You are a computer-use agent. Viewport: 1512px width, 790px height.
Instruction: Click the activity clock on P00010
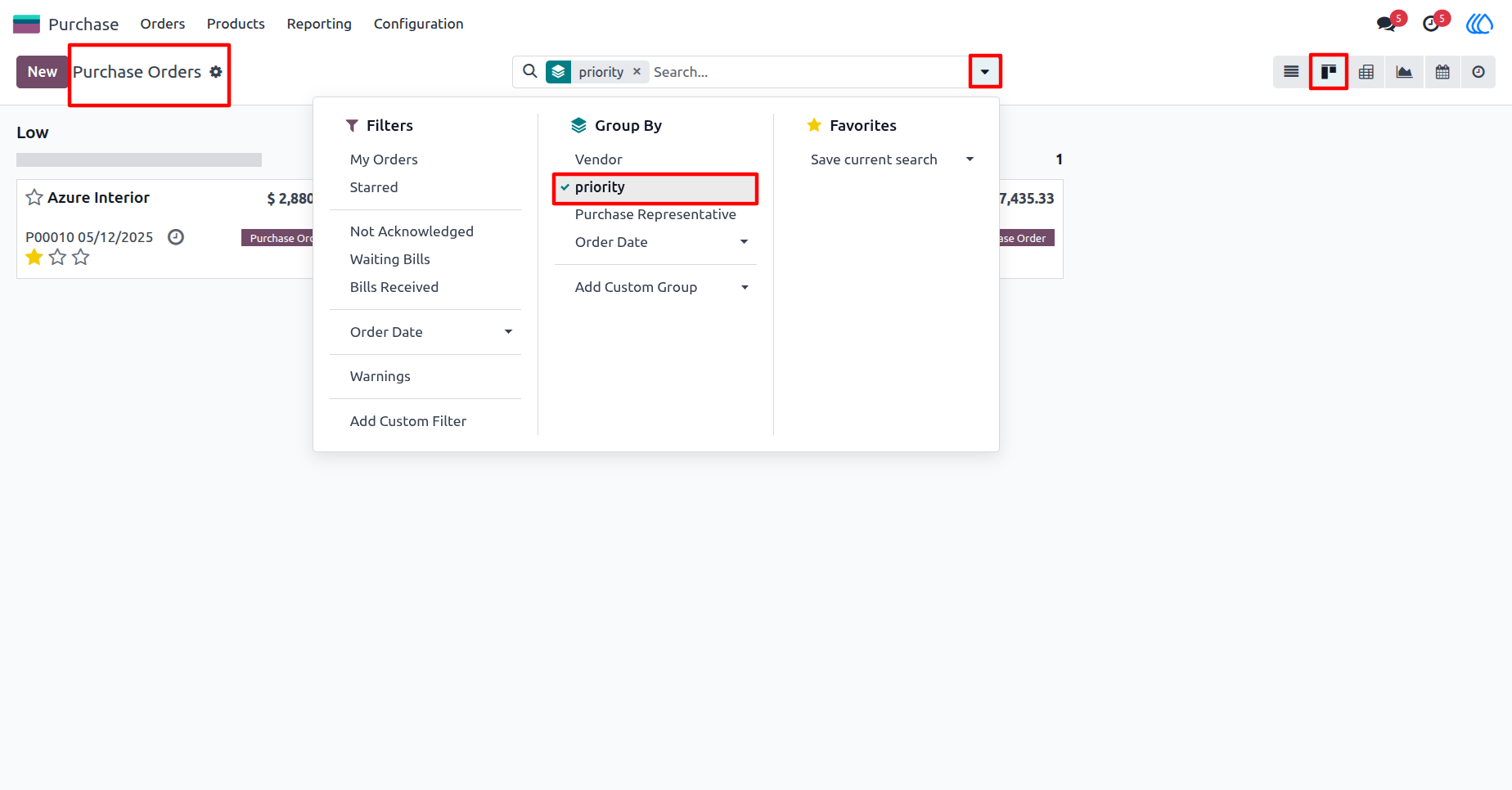tap(176, 237)
